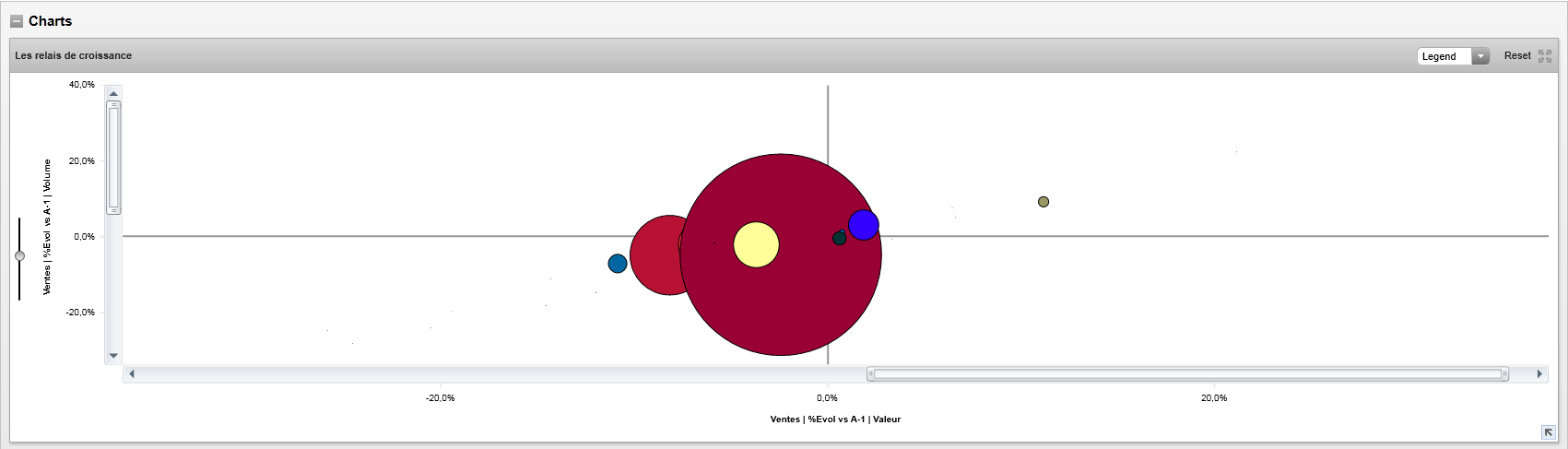Select the yellow bubble

(757, 245)
